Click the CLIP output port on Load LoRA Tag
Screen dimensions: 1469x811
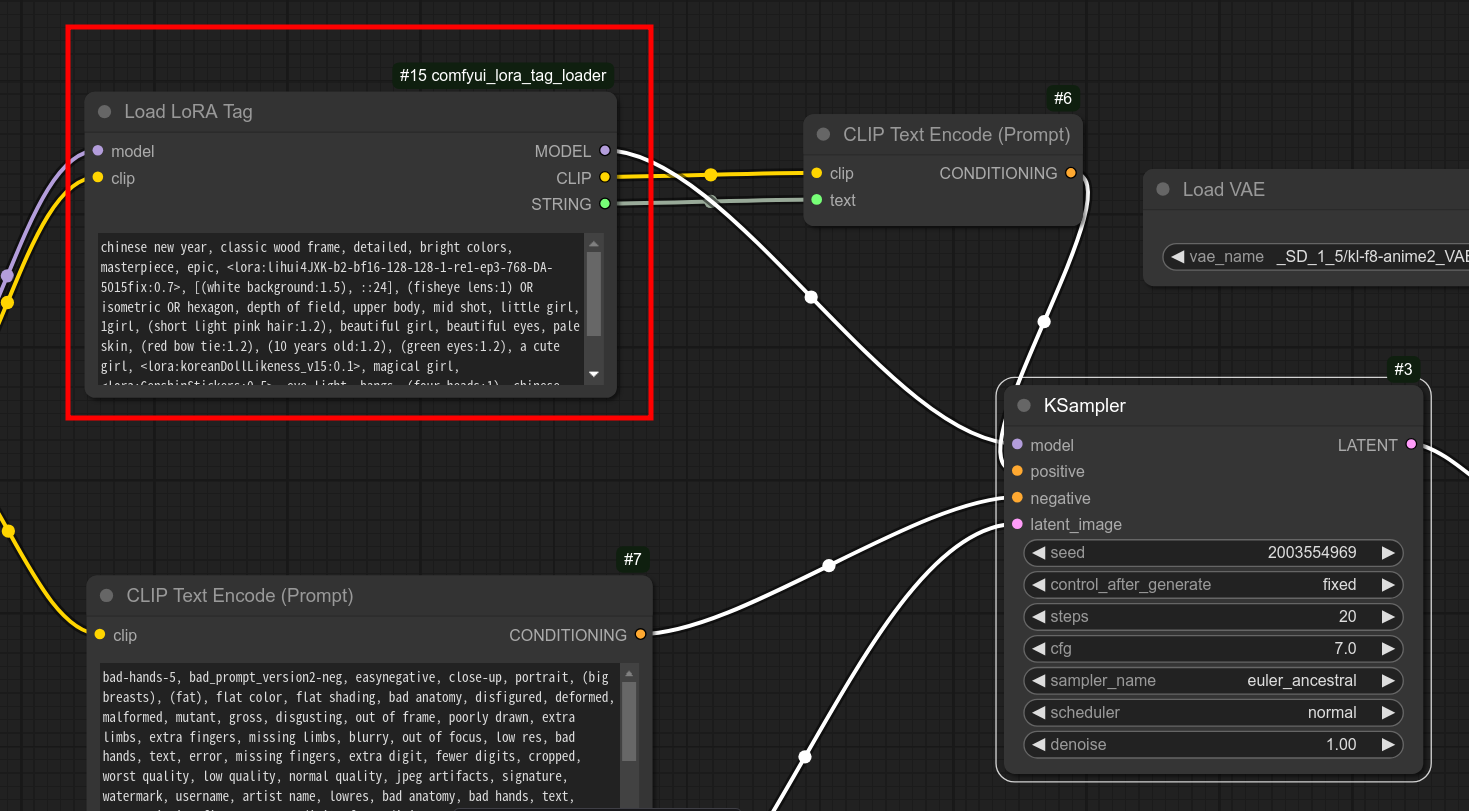[604, 178]
